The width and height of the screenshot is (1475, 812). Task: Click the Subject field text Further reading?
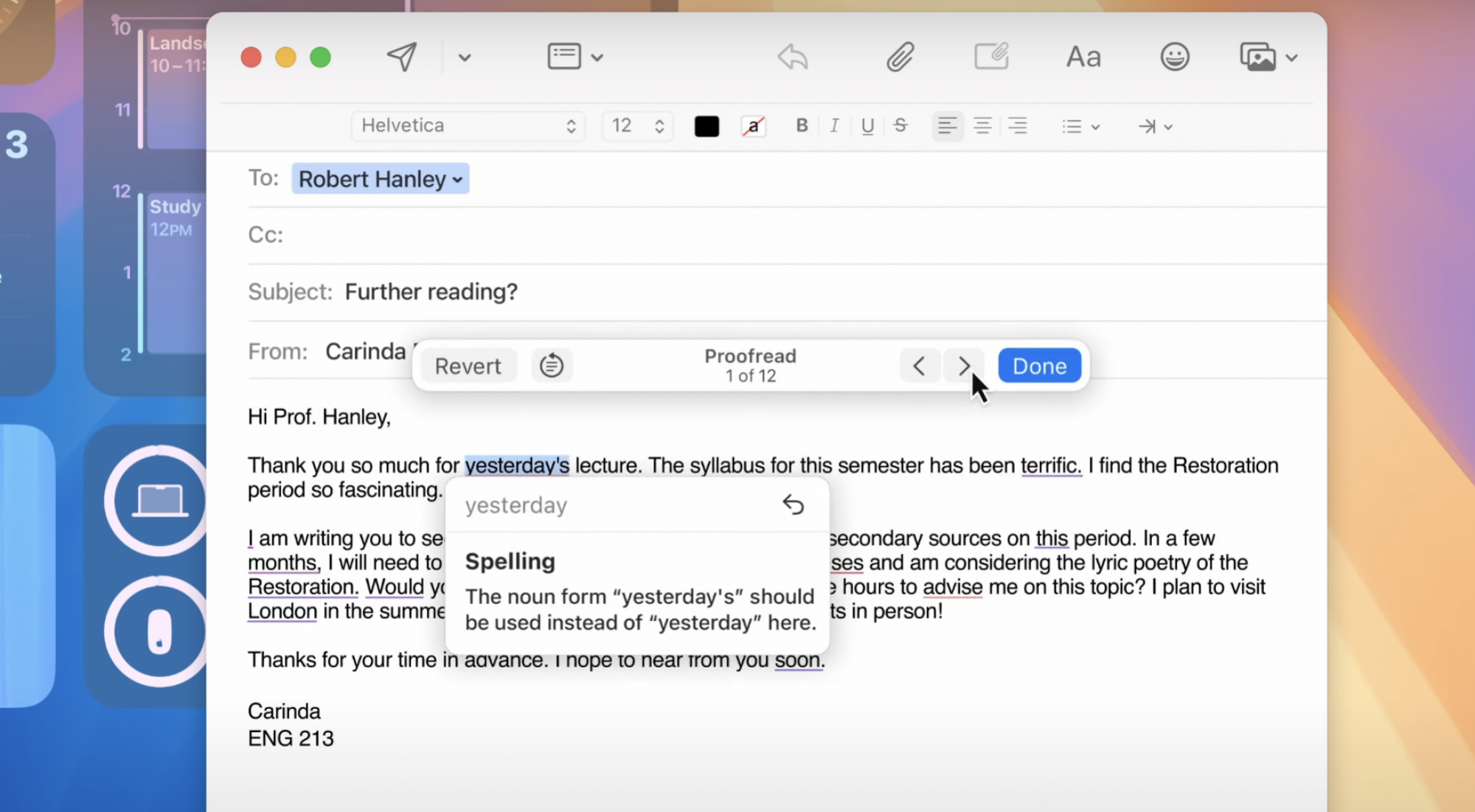[431, 291]
